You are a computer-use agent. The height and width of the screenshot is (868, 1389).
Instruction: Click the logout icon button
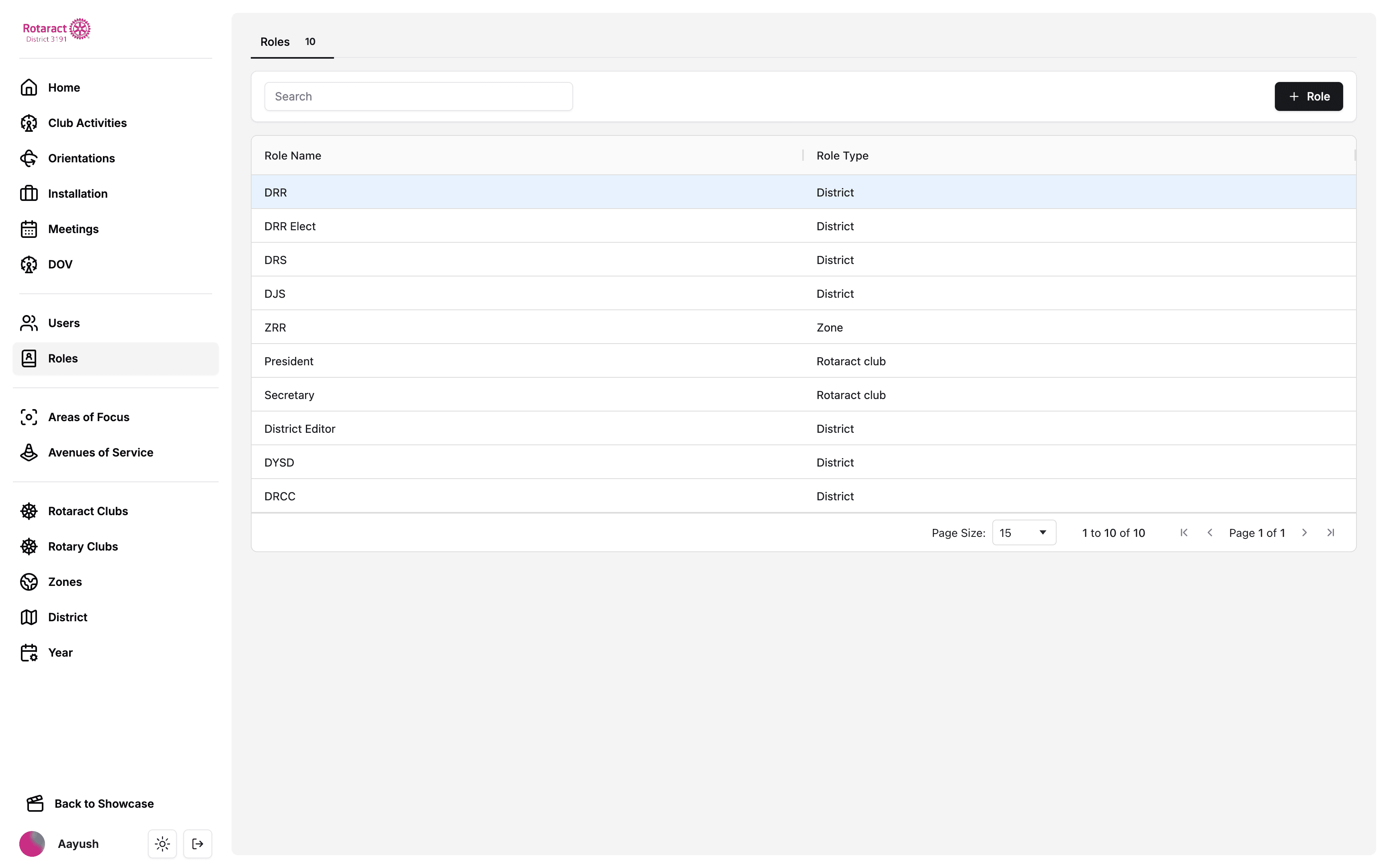point(197,844)
